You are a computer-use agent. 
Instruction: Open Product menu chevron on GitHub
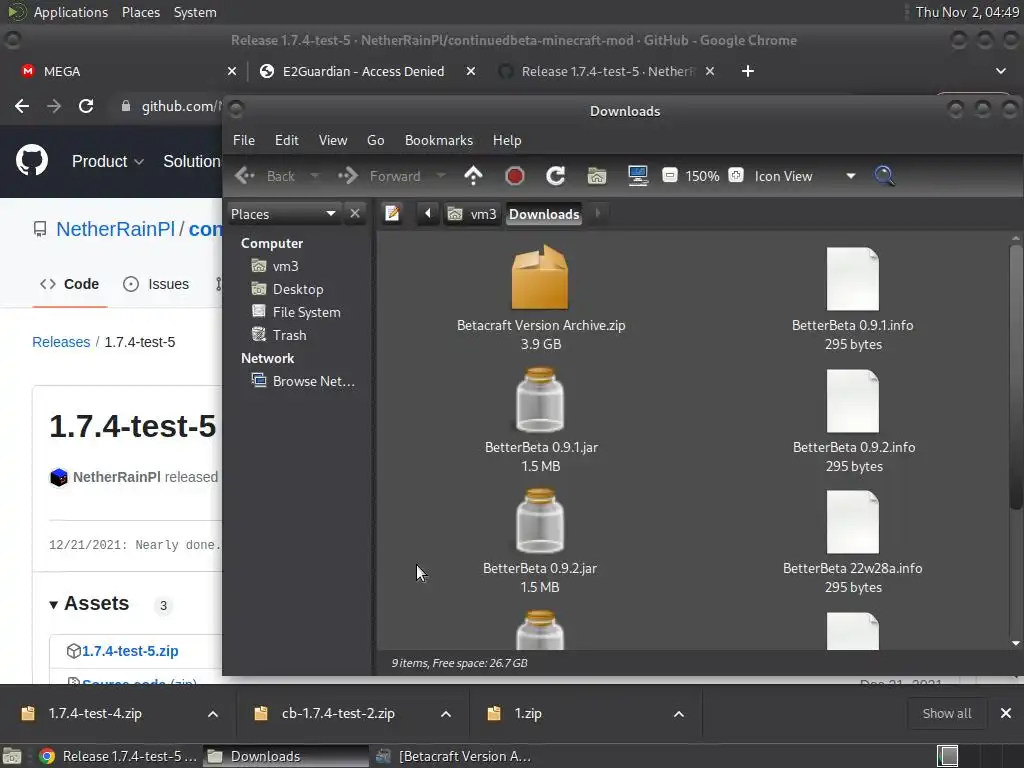point(138,161)
